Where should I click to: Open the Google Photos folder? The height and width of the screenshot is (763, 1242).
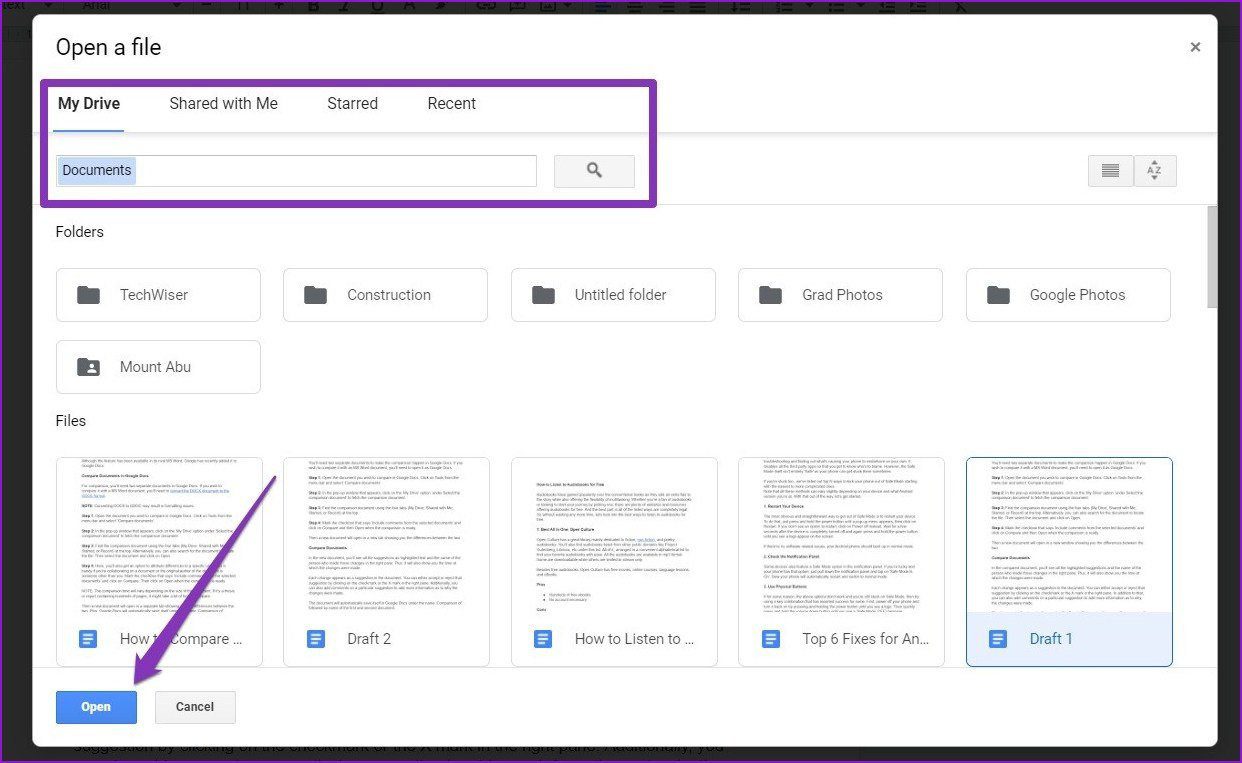click(x=1068, y=295)
